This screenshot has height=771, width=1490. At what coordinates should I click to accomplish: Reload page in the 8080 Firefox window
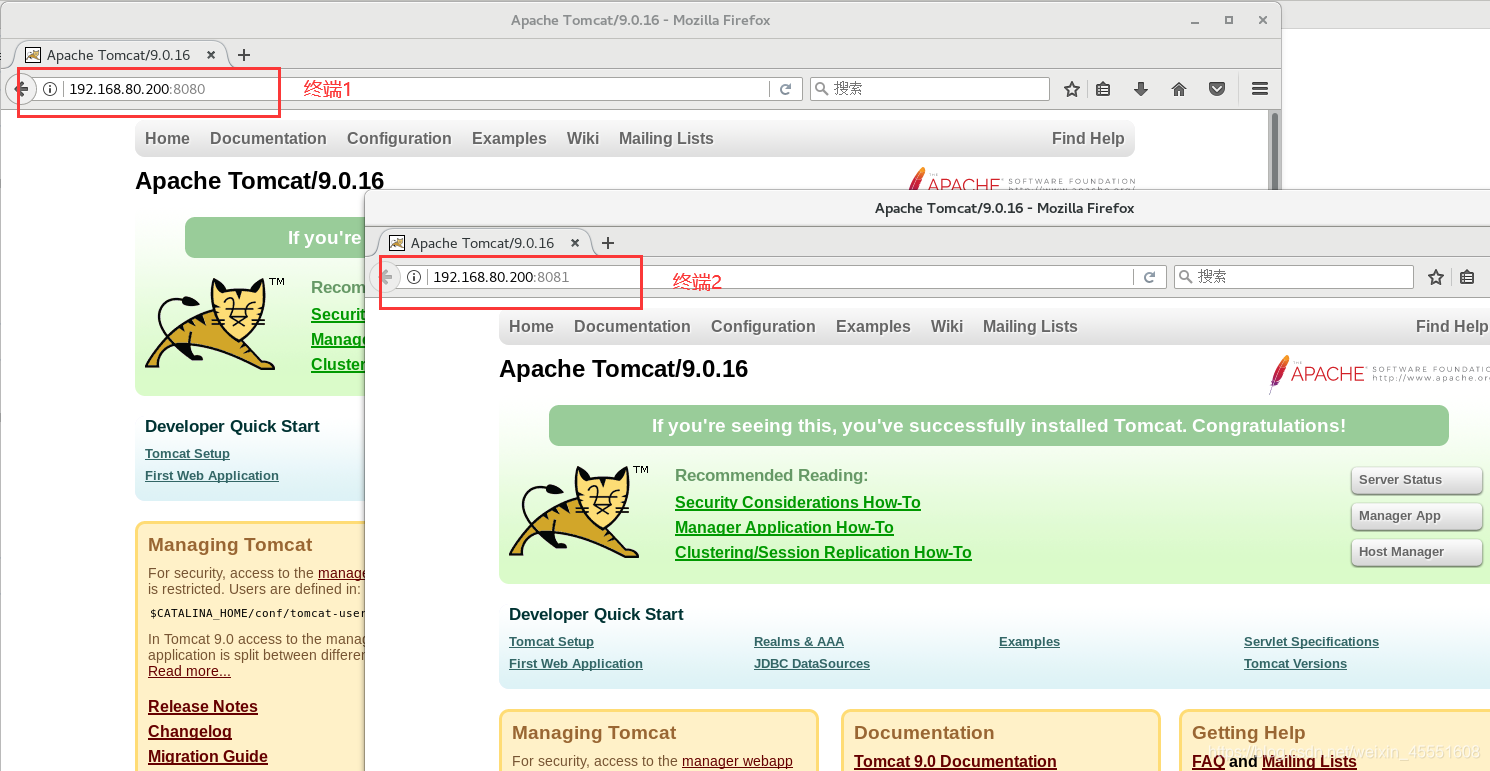pyautogui.click(x=785, y=89)
